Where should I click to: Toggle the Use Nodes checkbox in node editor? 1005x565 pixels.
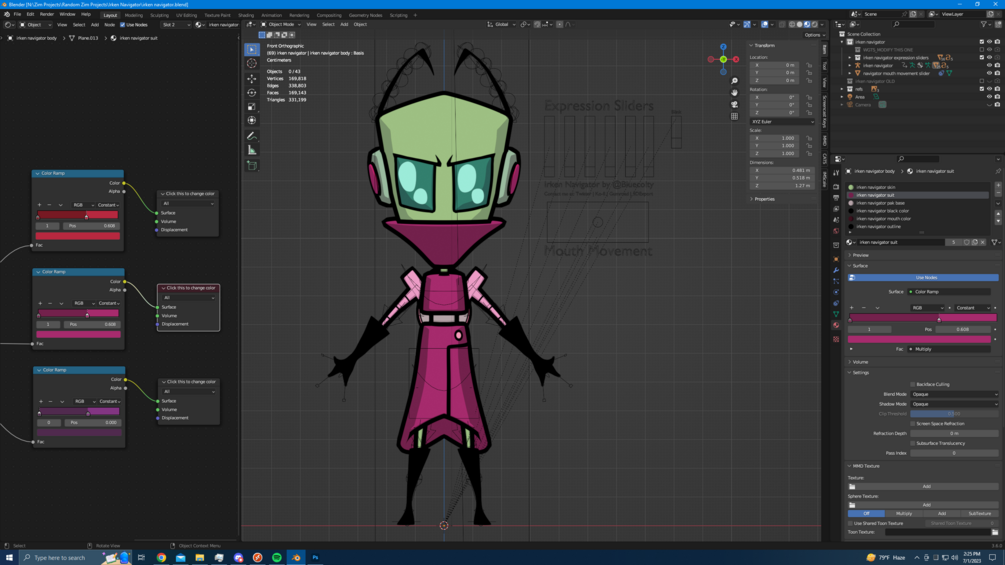pyautogui.click(x=123, y=25)
